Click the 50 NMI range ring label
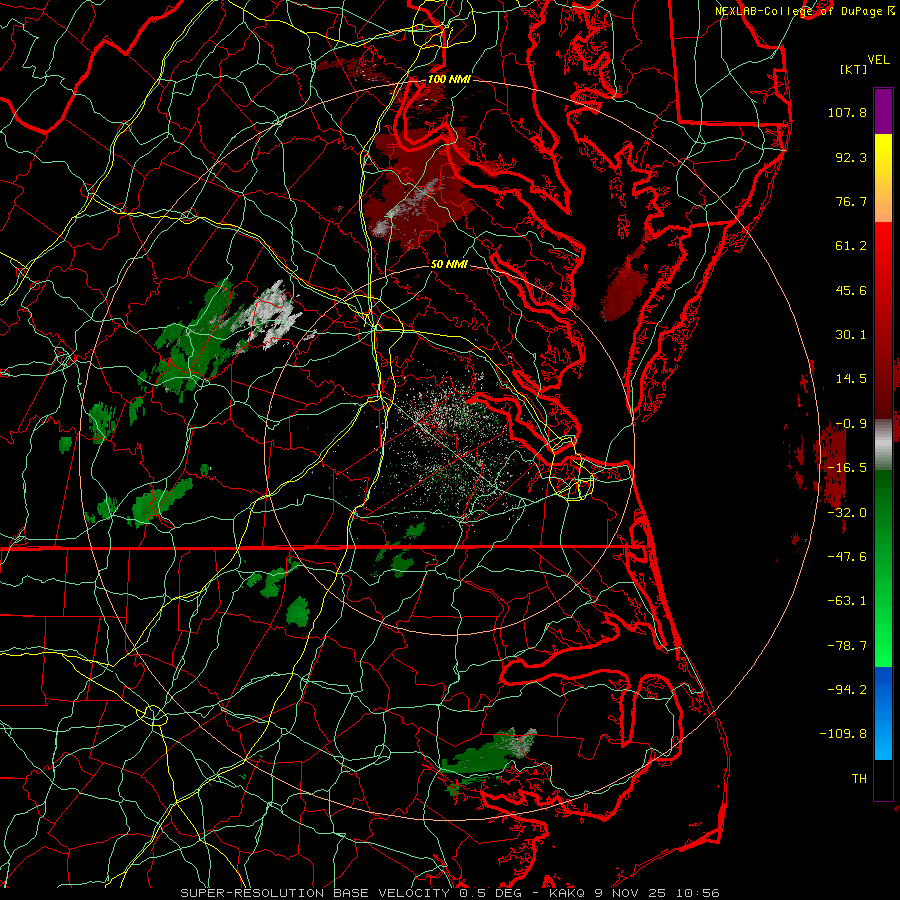This screenshot has height=900, width=900. pos(449,265)
